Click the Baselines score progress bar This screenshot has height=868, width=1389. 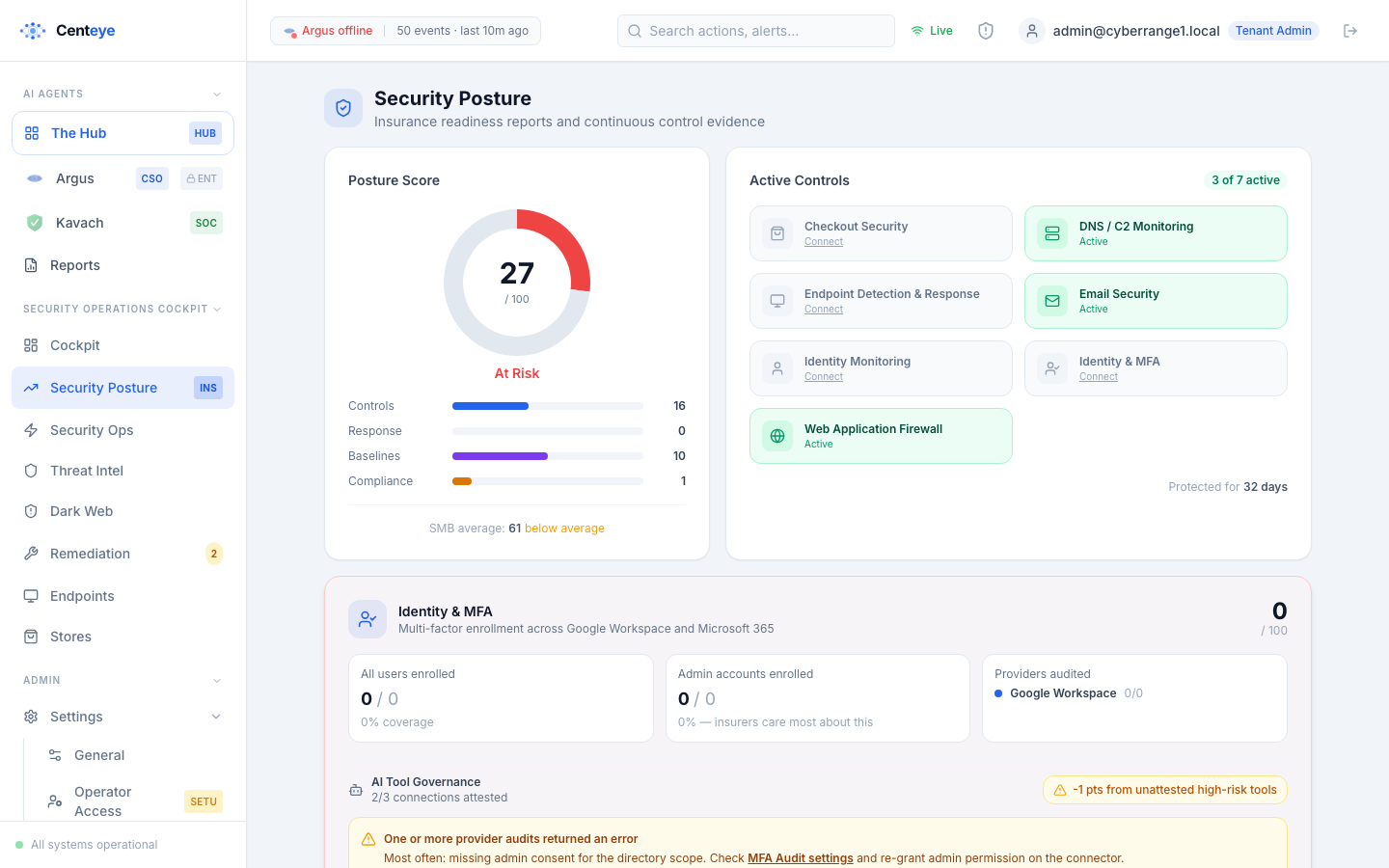click(x=548, y=456)
